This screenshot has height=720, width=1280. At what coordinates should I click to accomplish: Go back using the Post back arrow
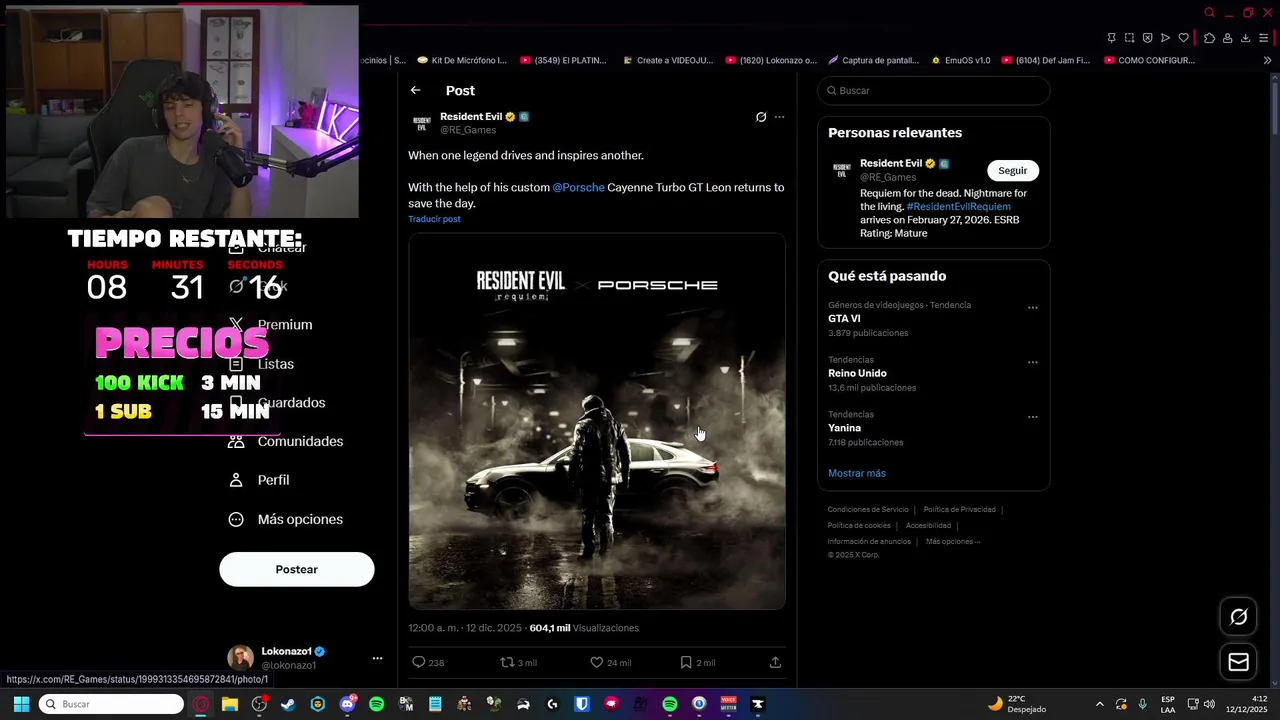415,90
